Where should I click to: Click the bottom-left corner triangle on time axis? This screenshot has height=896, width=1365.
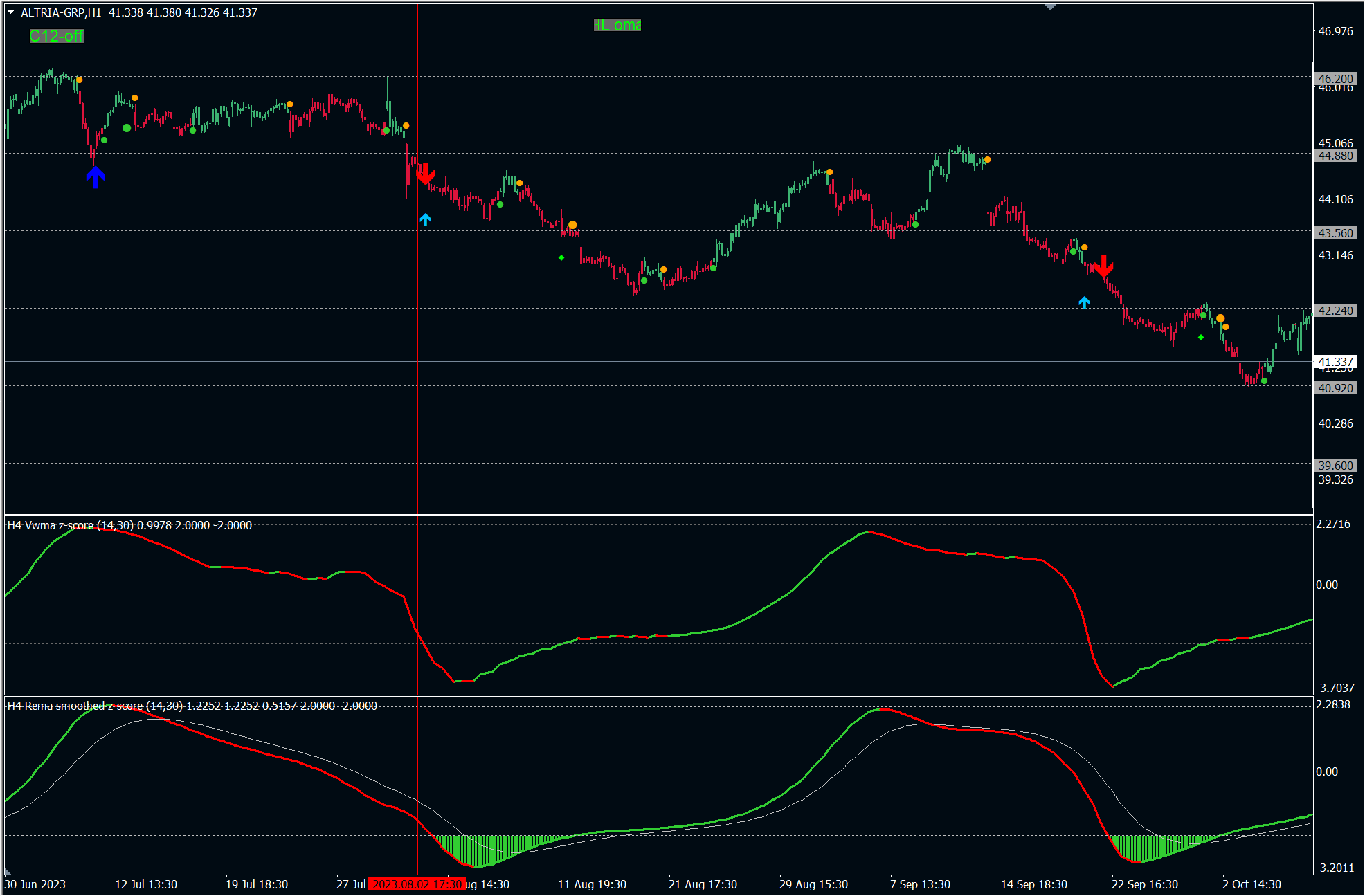tap(8, 871)
